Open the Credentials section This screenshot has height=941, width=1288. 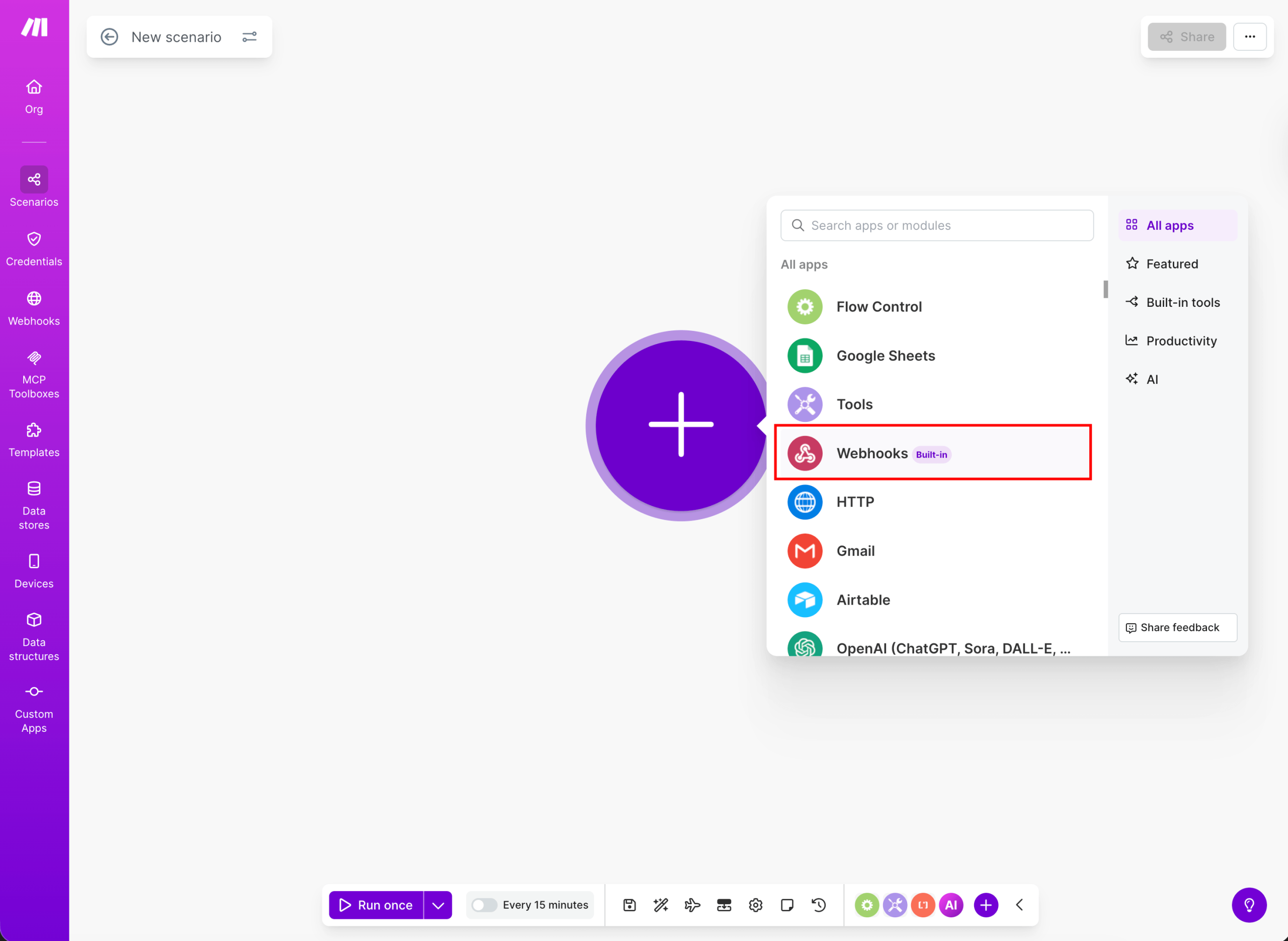click(34, 249)
